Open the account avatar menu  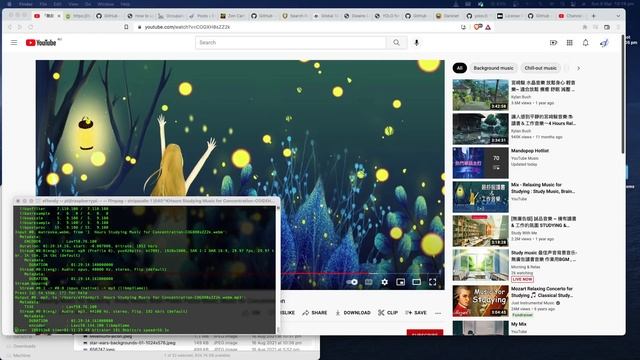coord(604,42)
